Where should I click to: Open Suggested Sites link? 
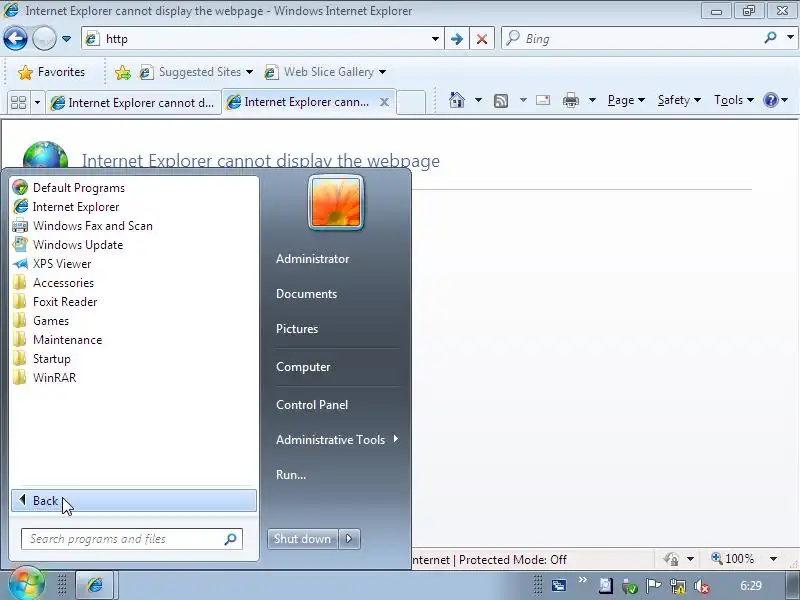click(196, 72)
